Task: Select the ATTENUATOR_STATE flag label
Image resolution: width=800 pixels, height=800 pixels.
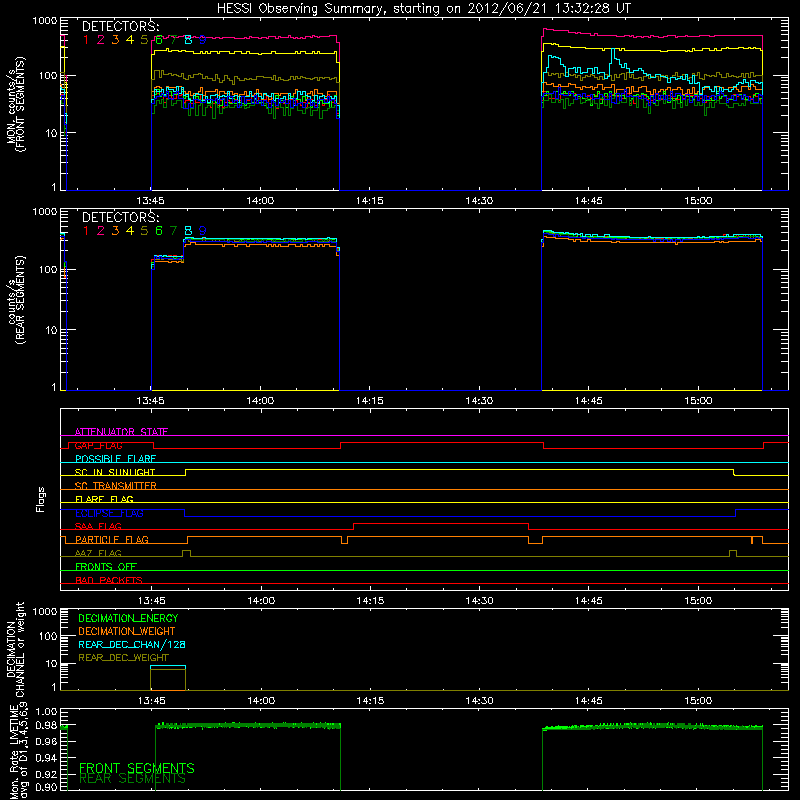Action: click(x=121, y=432)
